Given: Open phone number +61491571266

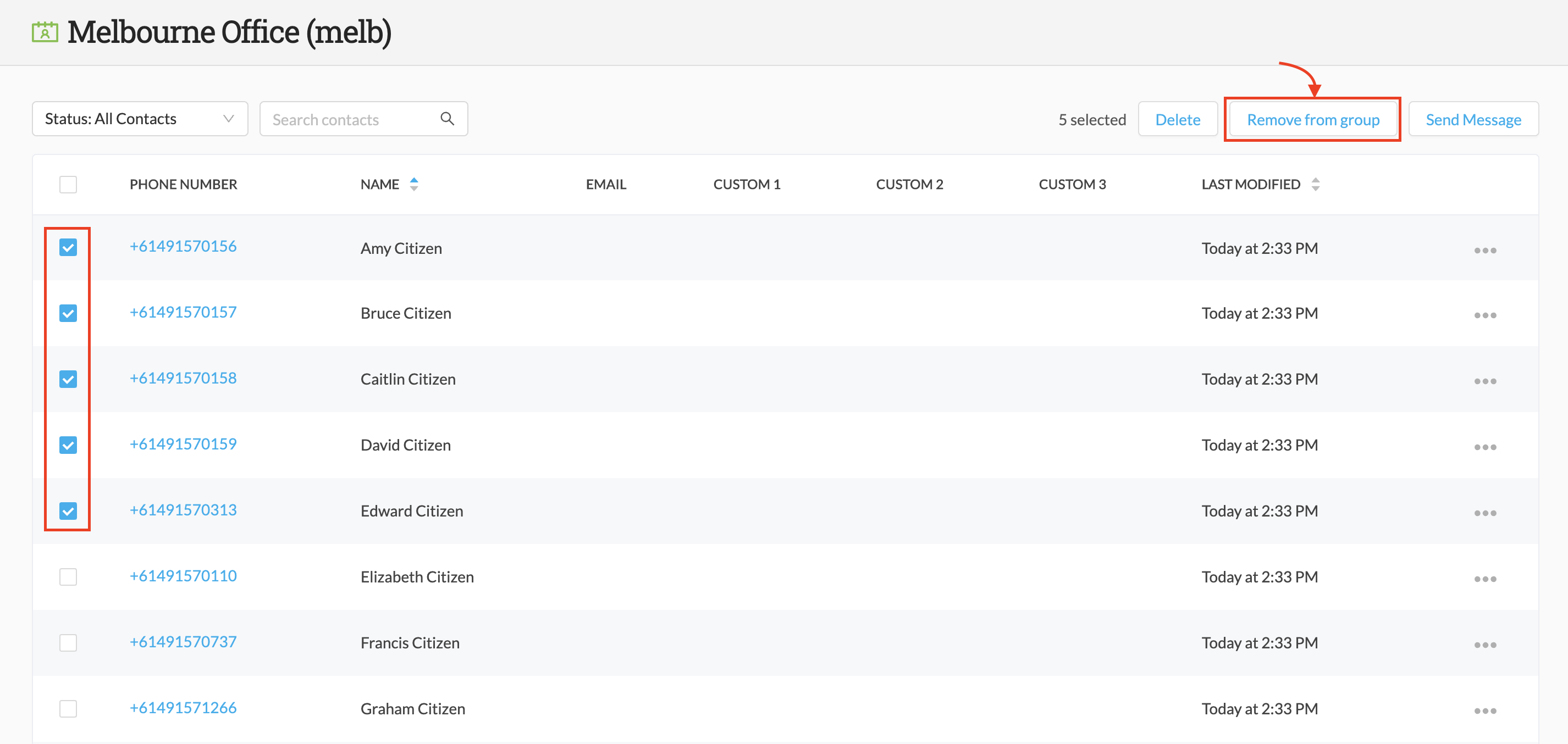Looking at the screenshot, I should pyautogui.click(x=183, y=708).
